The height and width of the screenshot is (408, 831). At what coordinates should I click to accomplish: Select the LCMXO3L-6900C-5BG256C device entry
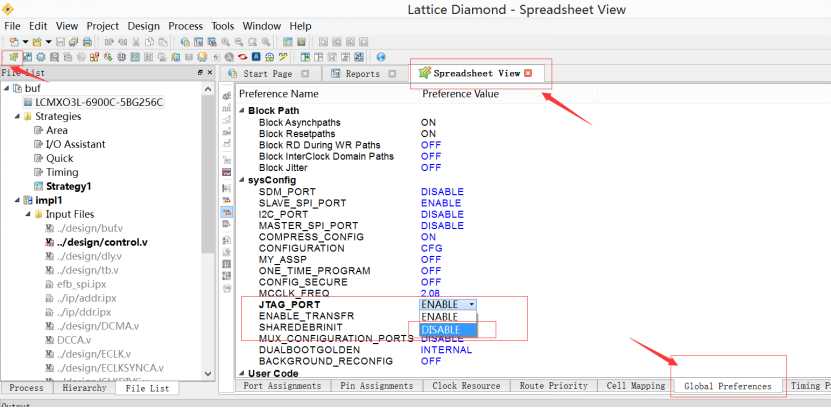(x=99, y=102)
